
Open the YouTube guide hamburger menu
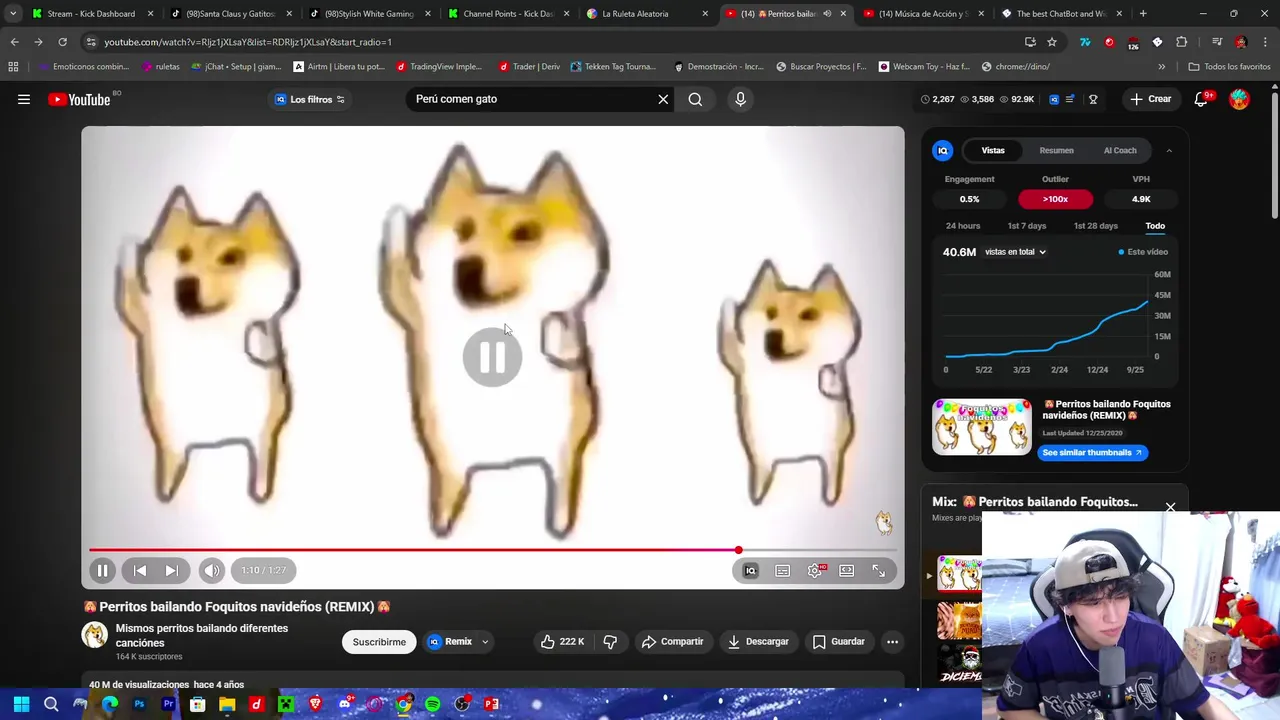click(24, 99)
